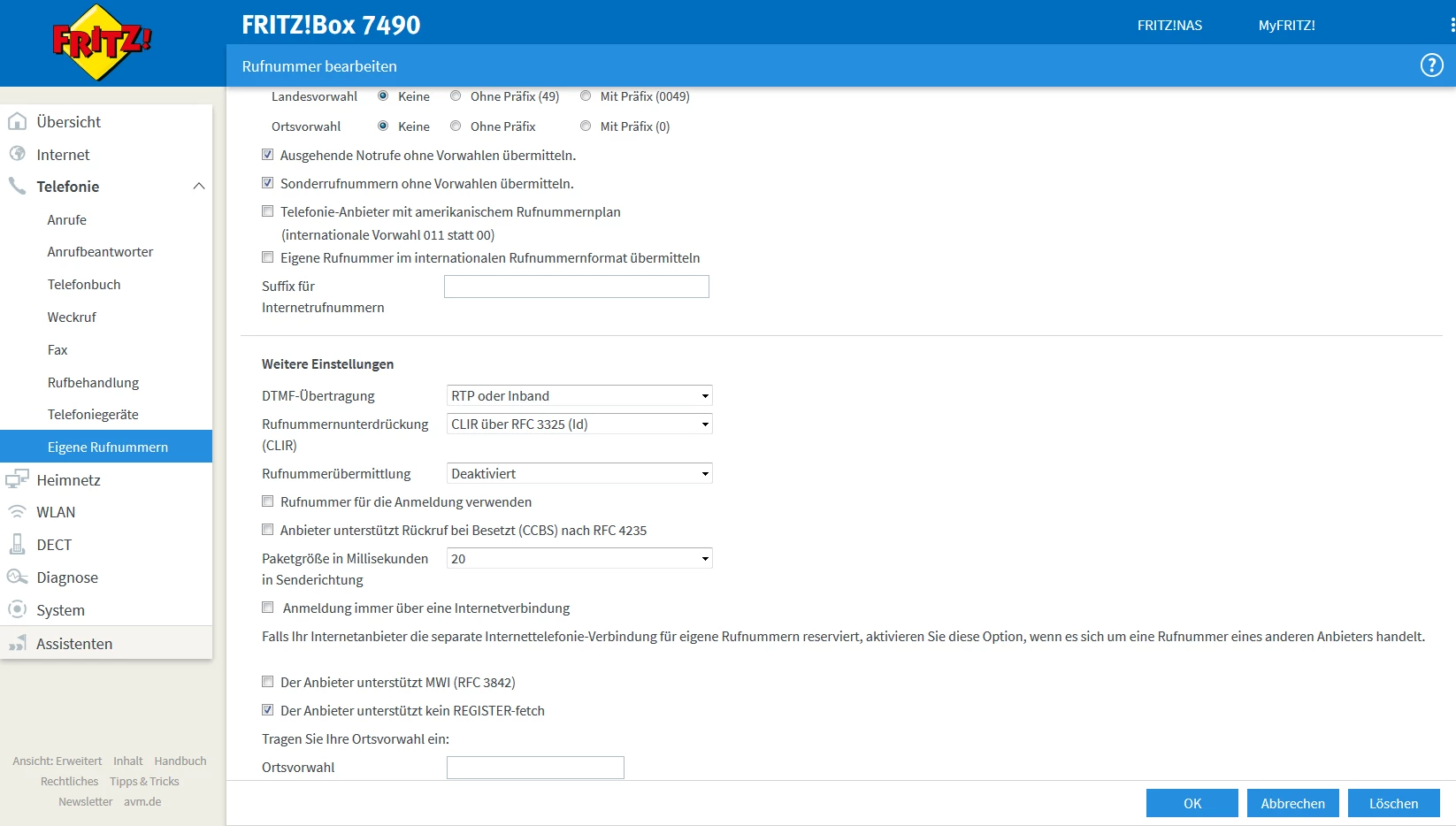Click the Abbrechen button

click(1293, 803)
